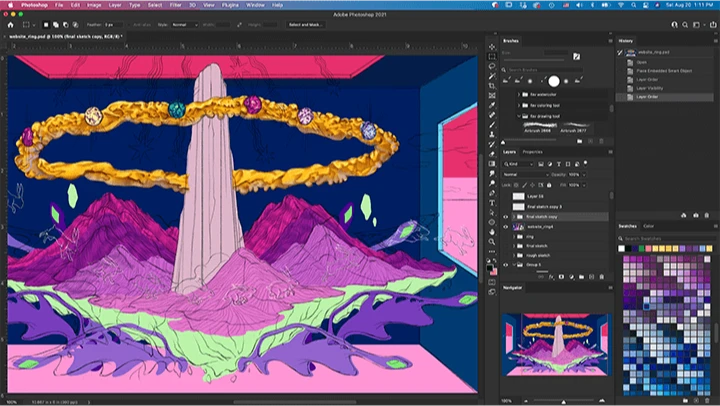This screenshot has width=720, height=406.
Task: Switch to the Properties tab
Action: tap(533, 152)
